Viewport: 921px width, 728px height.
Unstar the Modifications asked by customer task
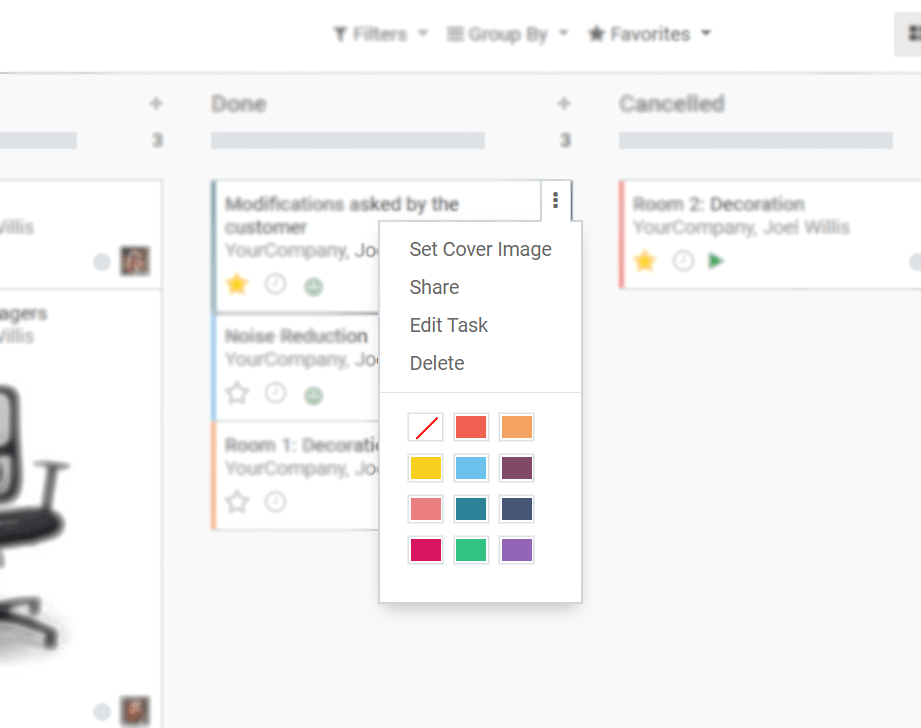click(237, 284)
